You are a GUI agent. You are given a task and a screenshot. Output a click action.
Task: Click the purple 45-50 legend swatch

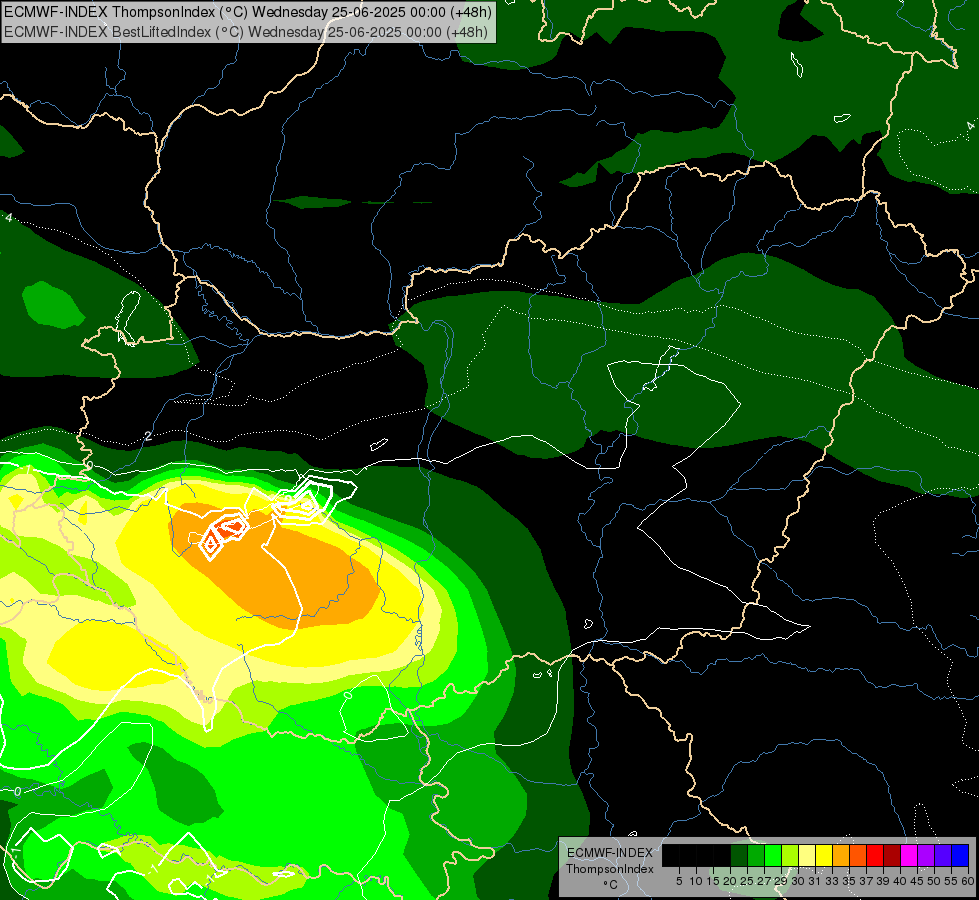click(926, 855)
